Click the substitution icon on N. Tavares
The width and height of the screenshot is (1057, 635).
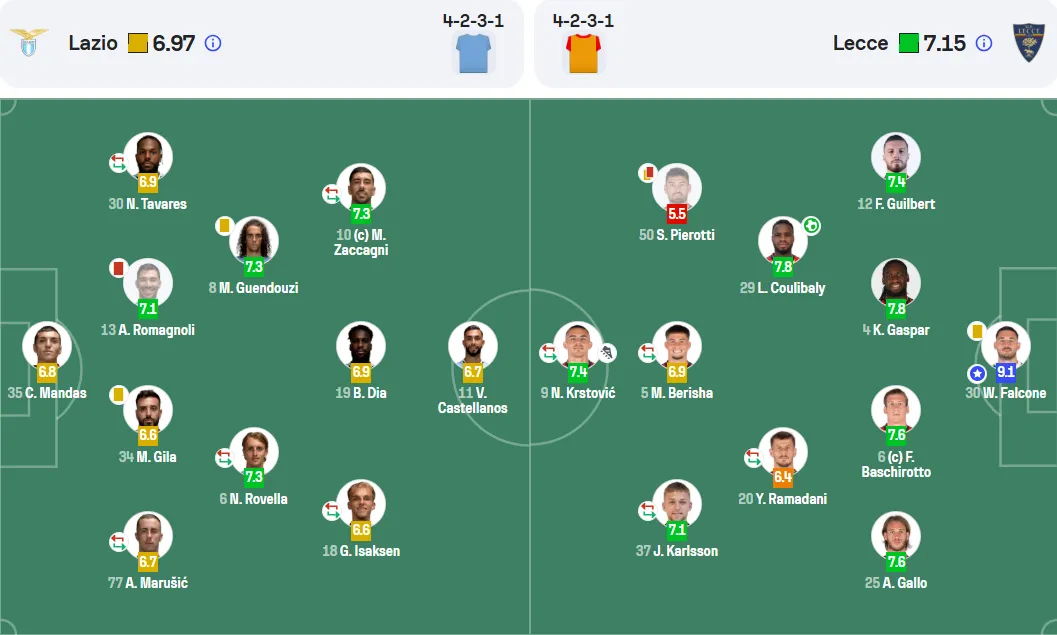118,162
